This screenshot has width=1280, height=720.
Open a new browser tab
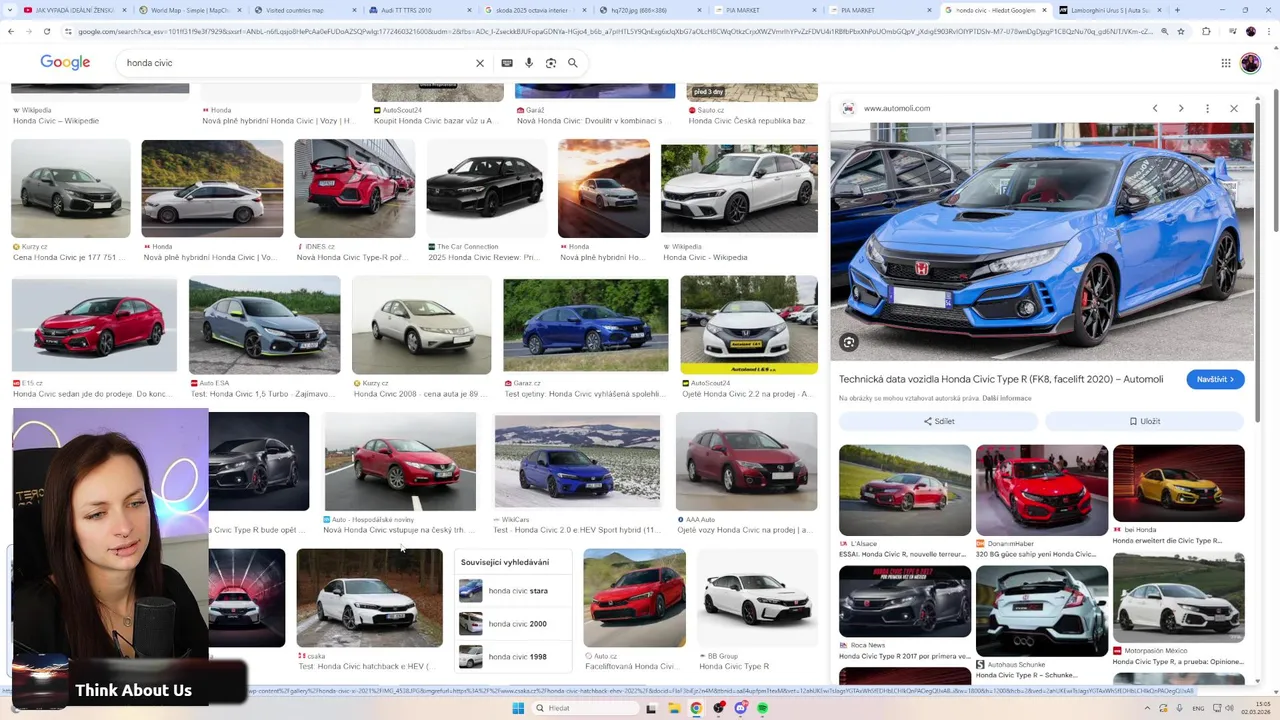[1177, 10]
